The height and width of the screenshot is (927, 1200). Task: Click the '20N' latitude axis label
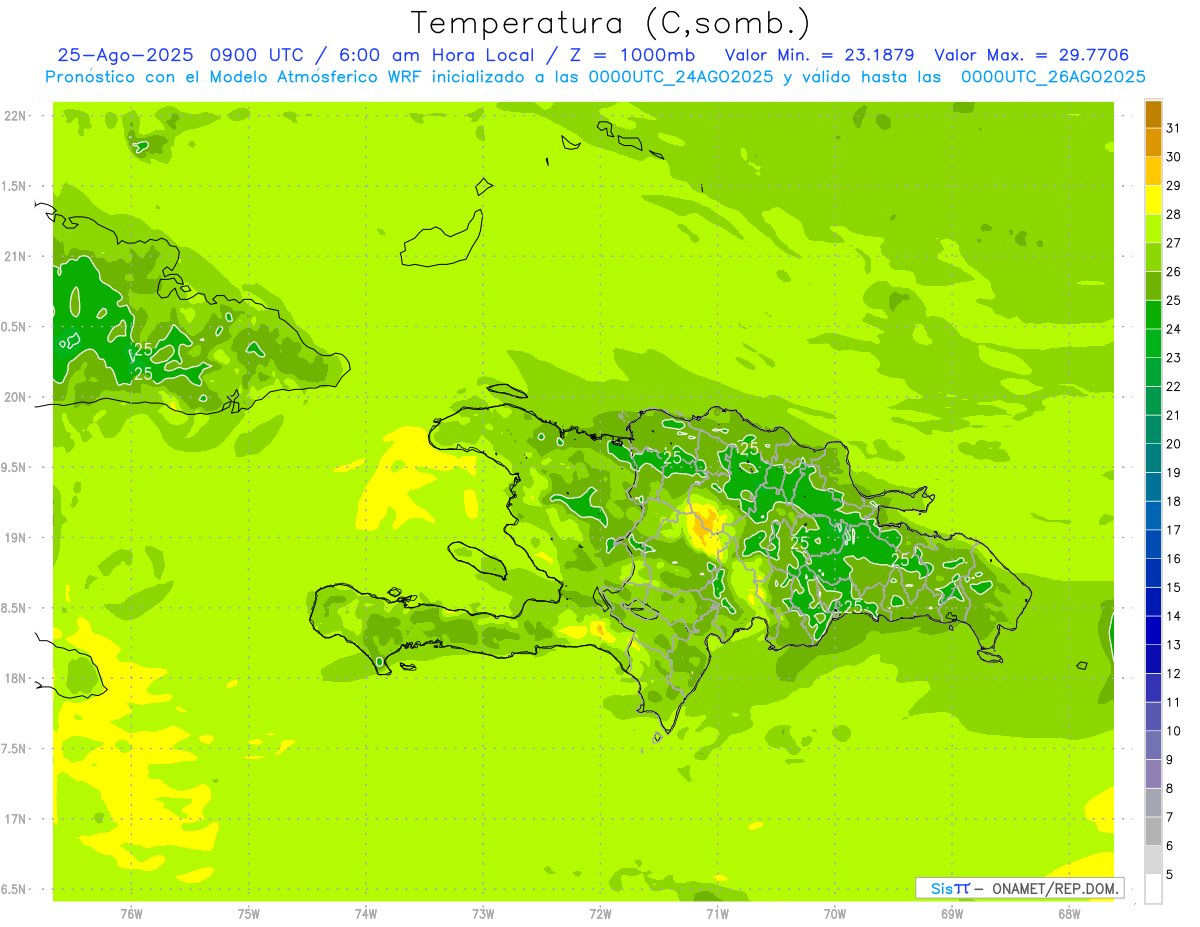13,397
